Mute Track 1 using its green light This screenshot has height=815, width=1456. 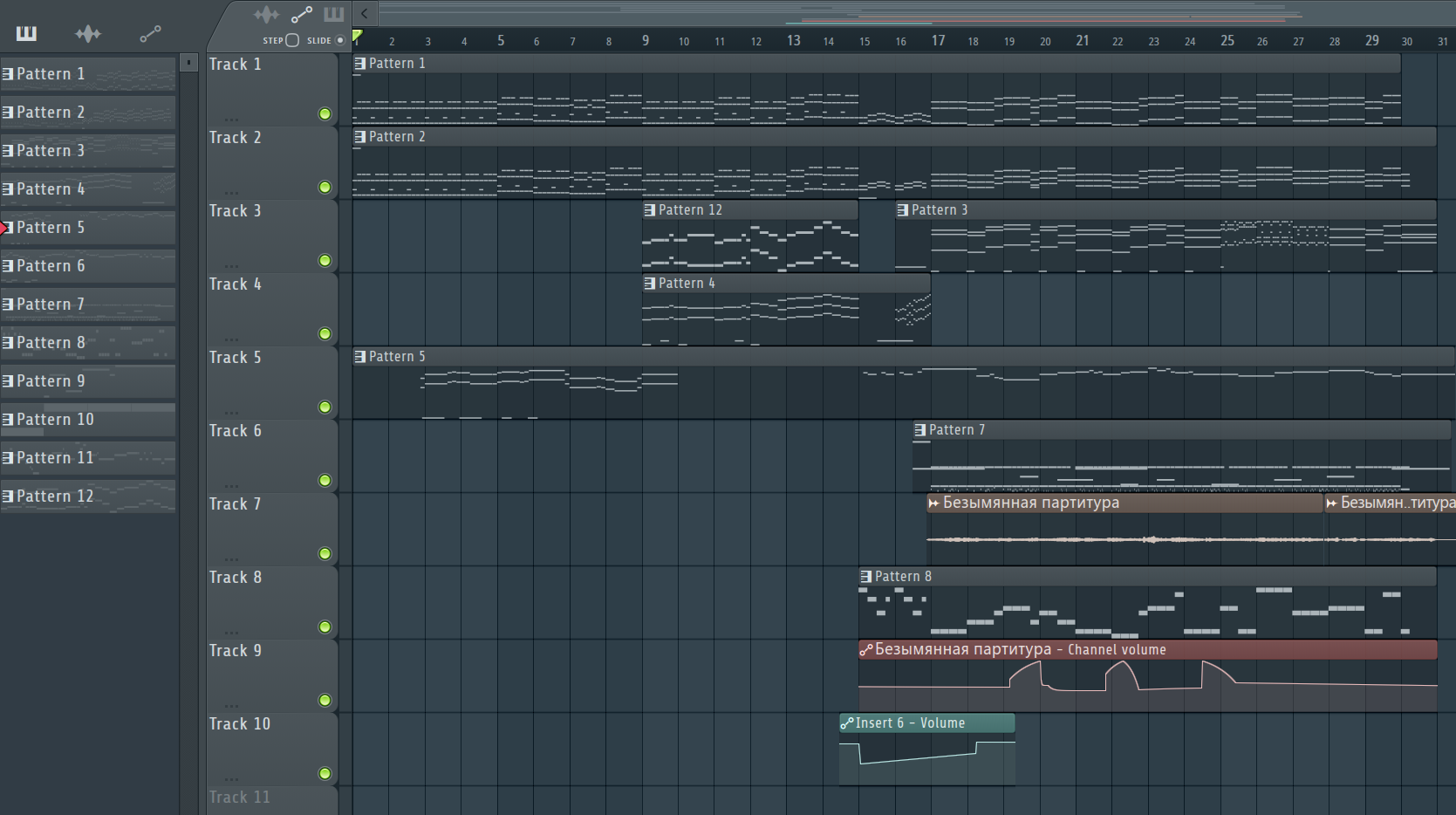coord(325,113)
